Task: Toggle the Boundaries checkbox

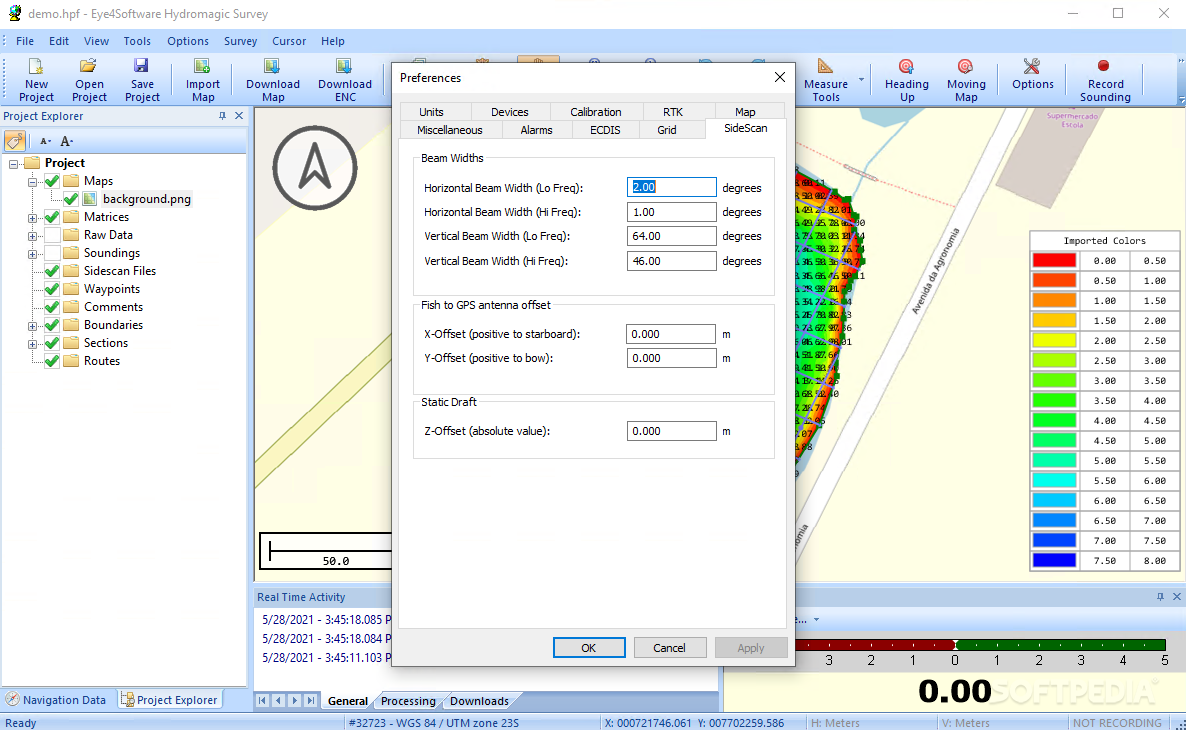Action: coord(52,325)
